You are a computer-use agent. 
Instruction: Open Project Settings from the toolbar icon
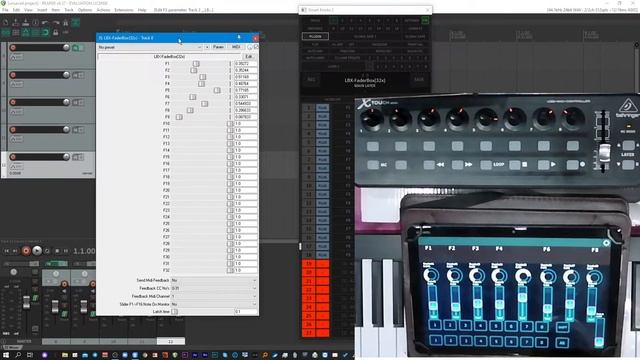(36, 23)
